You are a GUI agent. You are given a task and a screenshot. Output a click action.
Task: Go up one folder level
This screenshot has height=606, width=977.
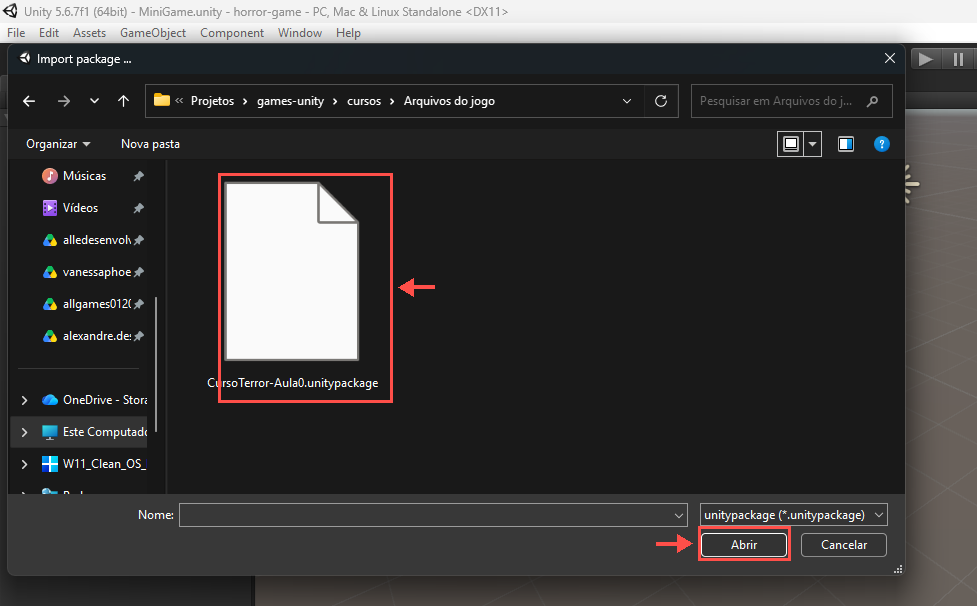click(x=123, y=101)
